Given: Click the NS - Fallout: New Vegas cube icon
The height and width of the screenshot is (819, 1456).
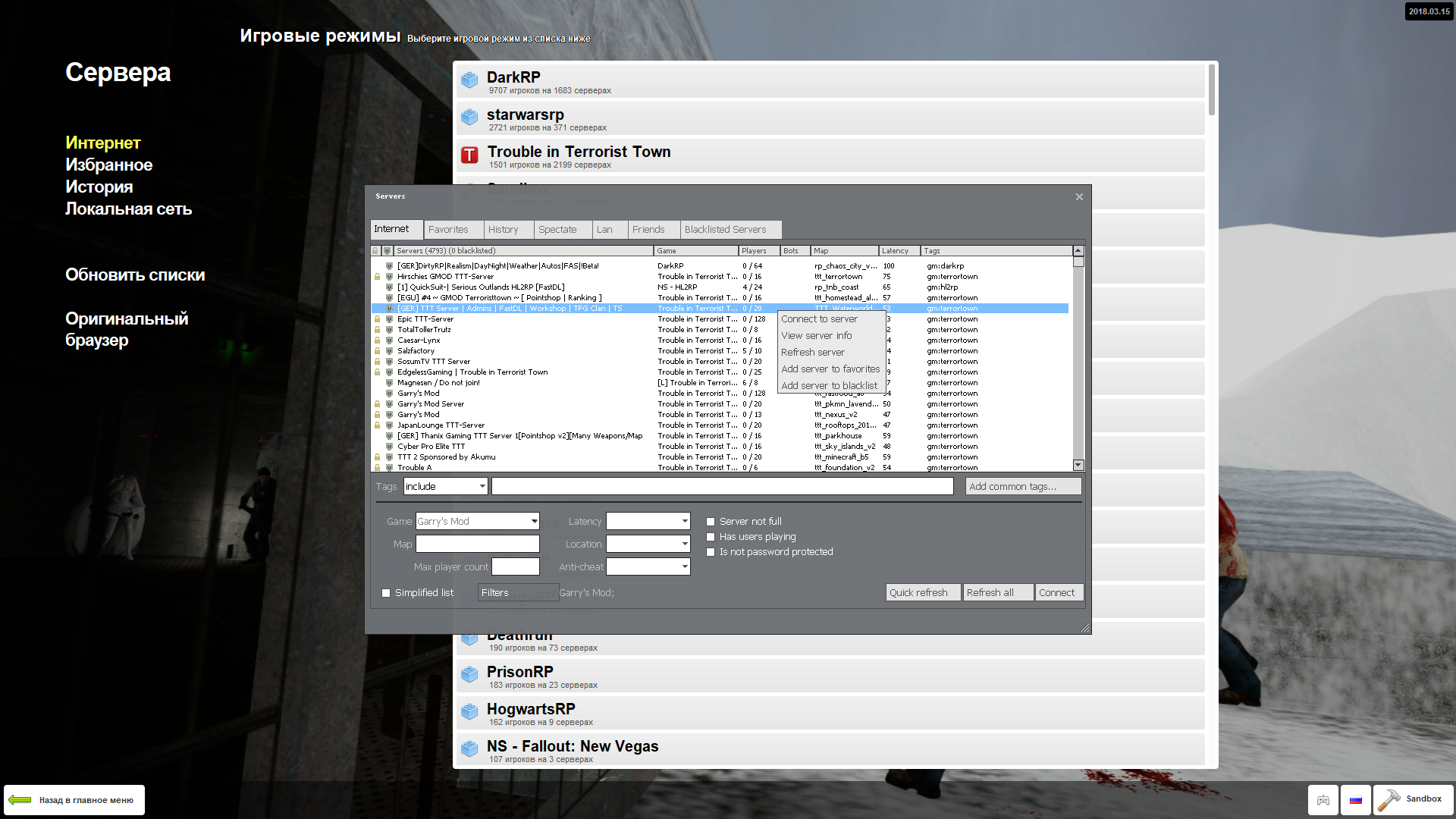Looking at the screenshot, I should (469, 748).
